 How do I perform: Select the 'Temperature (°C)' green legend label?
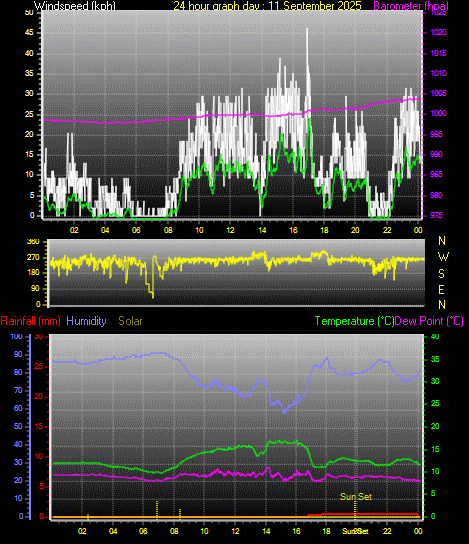(x=354, y=321)
